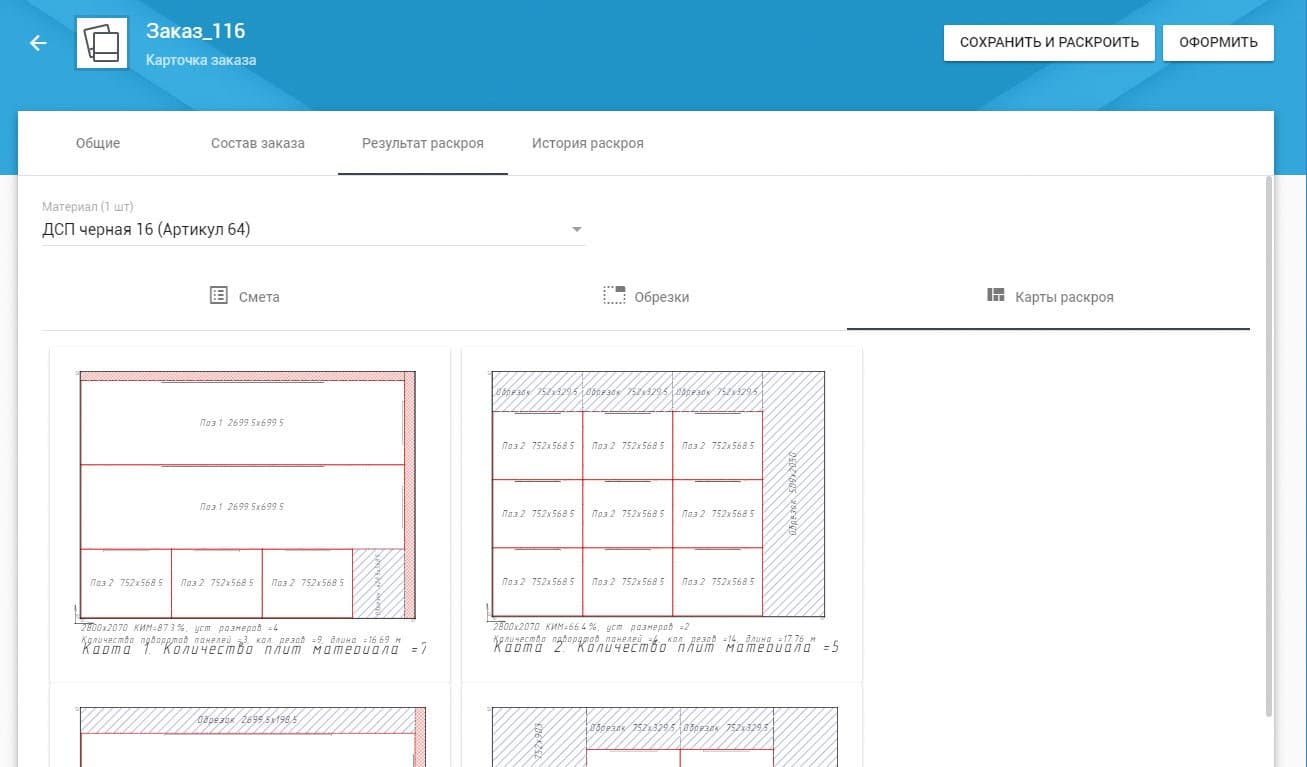Open the Обрезки sub-tab
The width and height of the screenshot is (1307, 767).
pos(646,297)
